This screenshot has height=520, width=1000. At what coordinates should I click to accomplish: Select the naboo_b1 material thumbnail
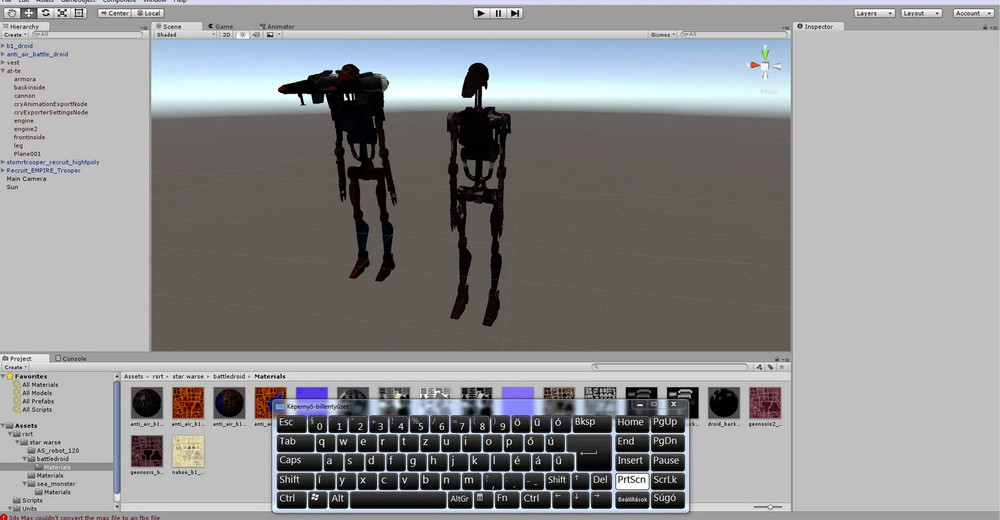[x=188, y=455]
